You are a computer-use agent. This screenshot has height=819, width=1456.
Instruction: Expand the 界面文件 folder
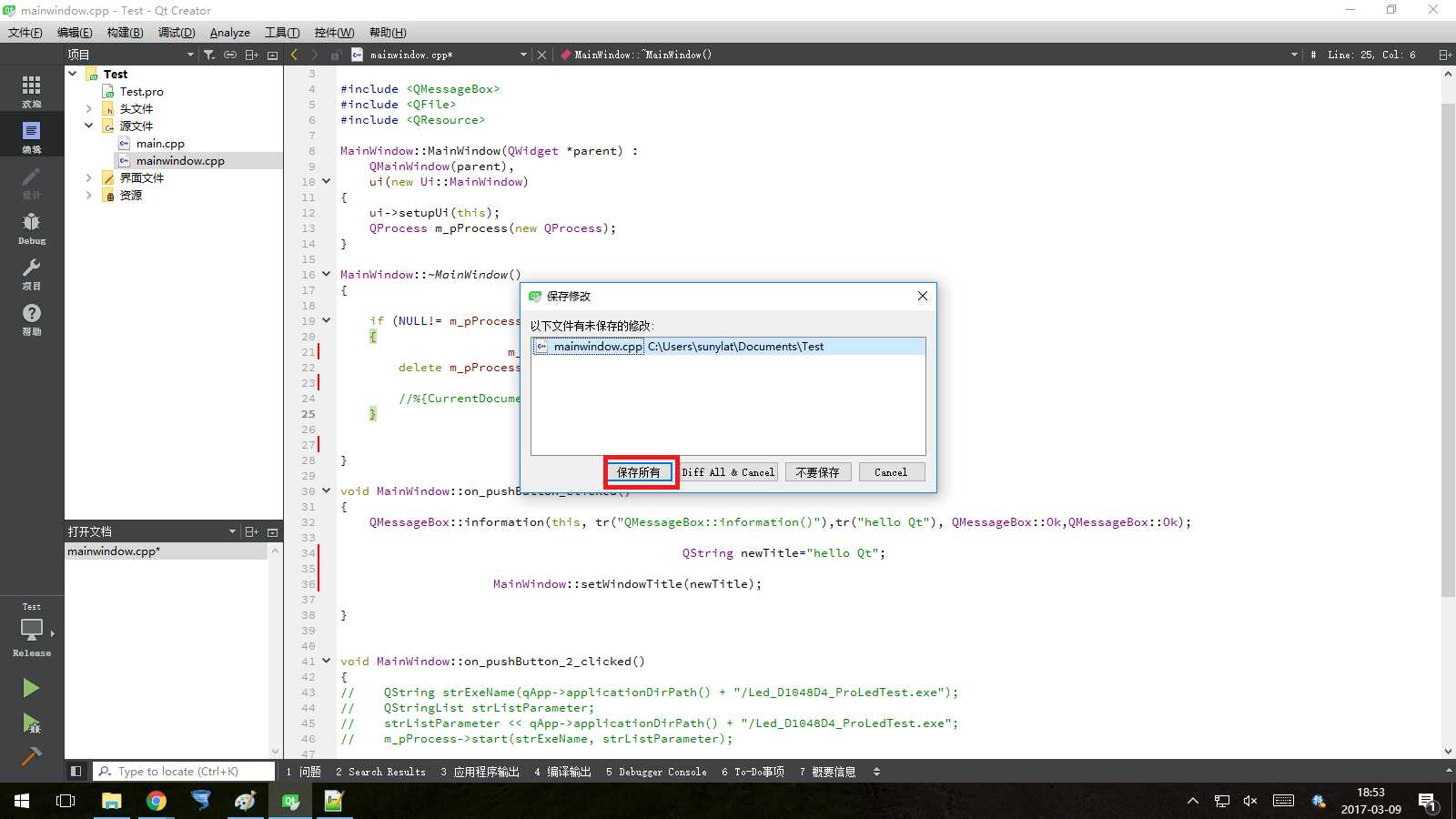tap(89, 177)
